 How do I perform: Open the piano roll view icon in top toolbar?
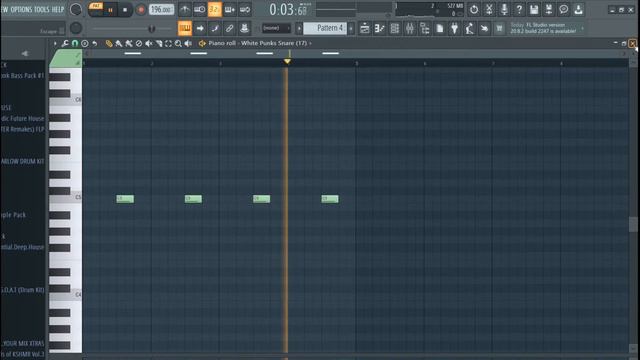[380, 28]
